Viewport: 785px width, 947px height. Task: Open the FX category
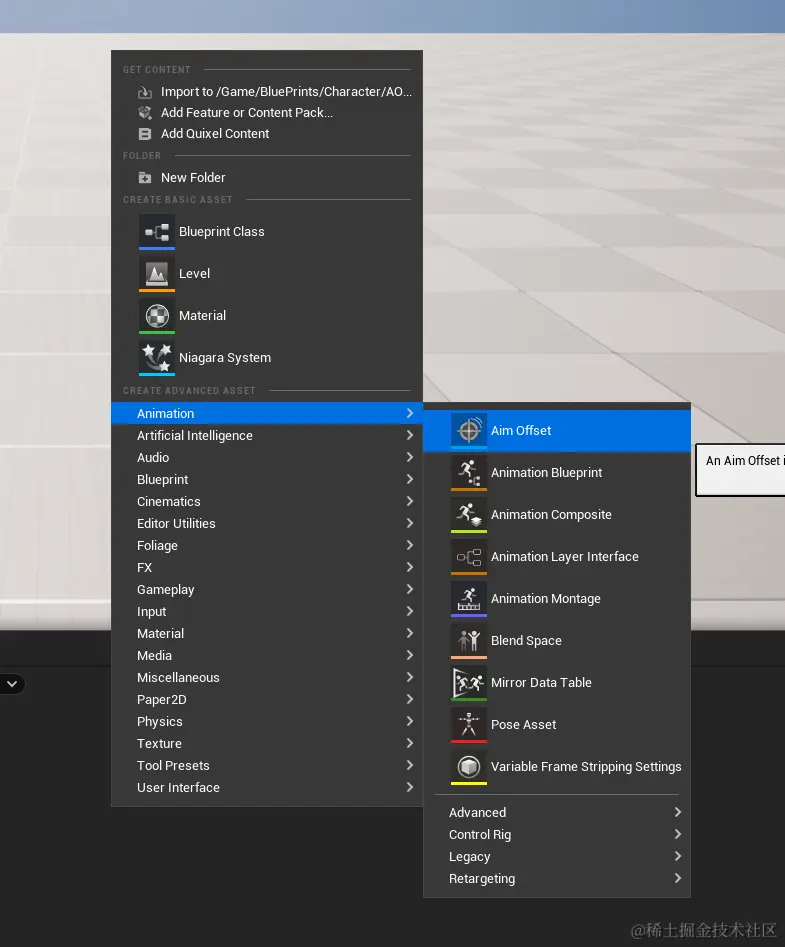coord(267,568)
